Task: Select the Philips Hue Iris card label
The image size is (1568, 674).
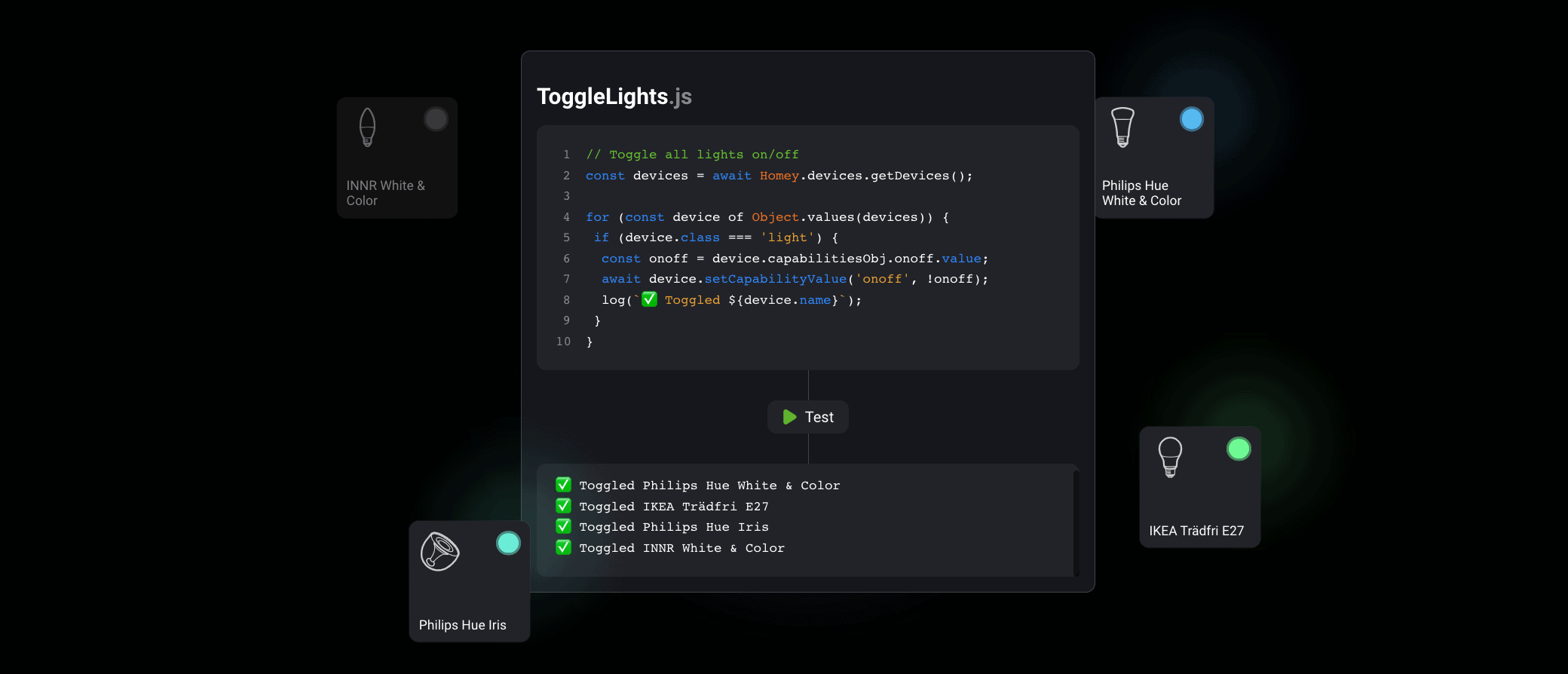Action: [x=463, y=625]
